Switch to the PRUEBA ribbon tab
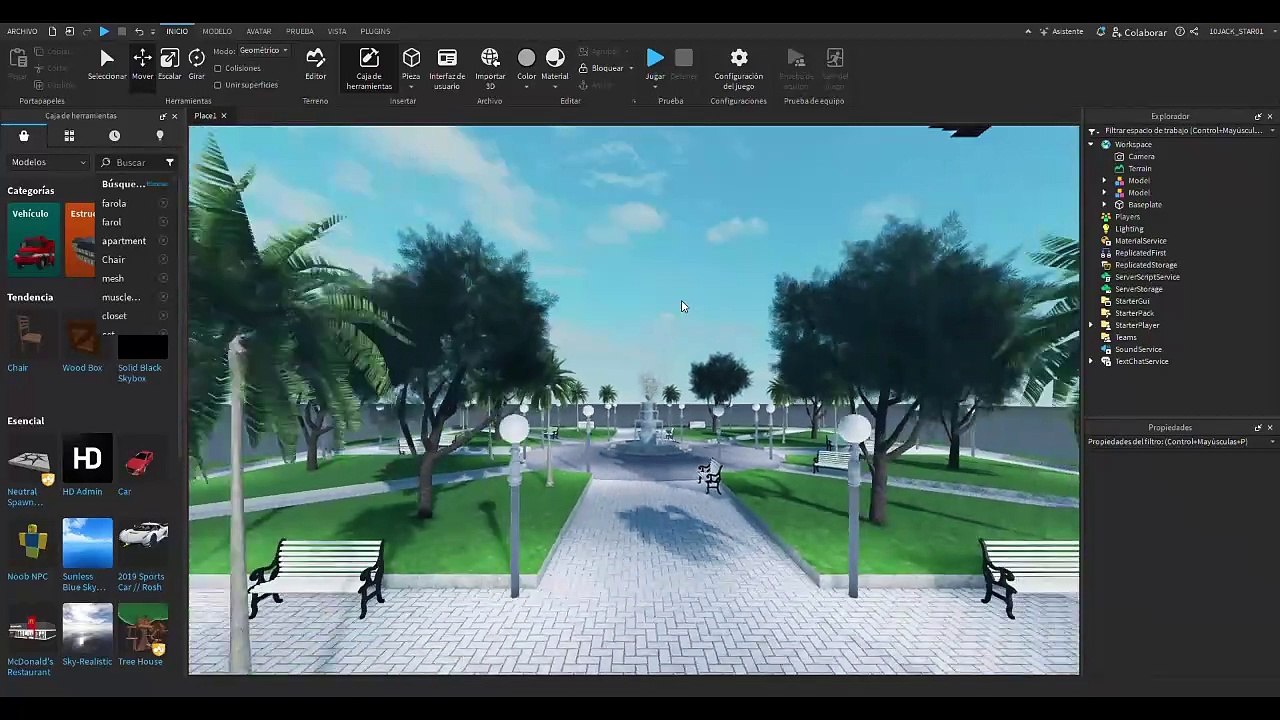 point(299,31)
